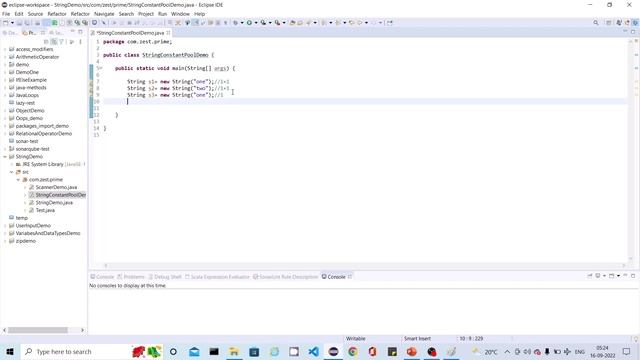
Task: Open the Source menu
Action: 35,14
